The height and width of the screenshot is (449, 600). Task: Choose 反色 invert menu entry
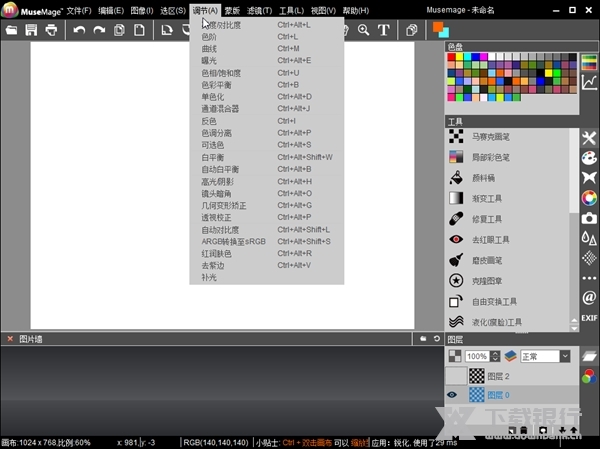click(x=267, y=121)
